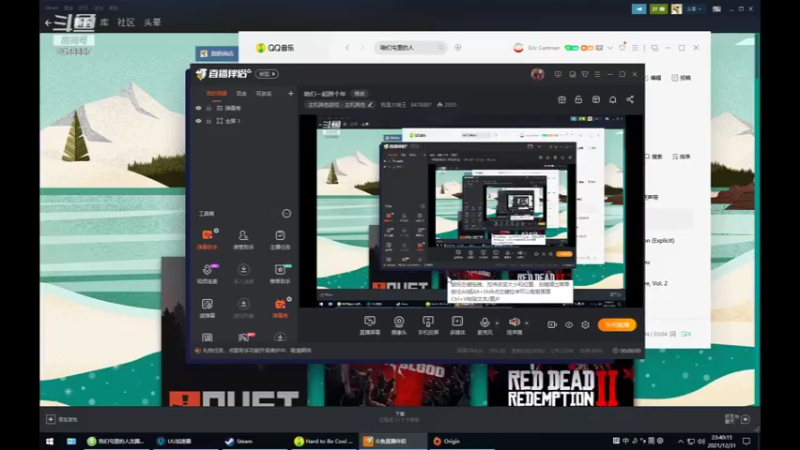Click the record video icon beside start button
The height and width of the screenshot is (450, 800).
[552, 324]
